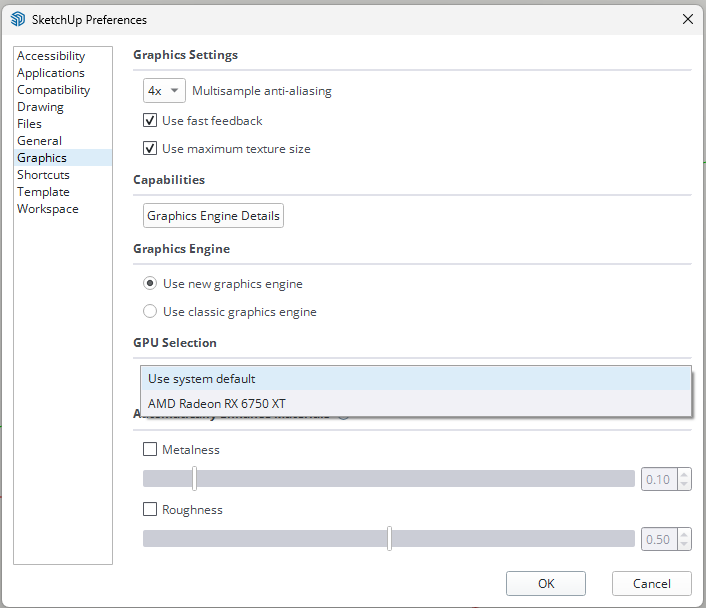Choose AMD Radeon RX 6750 XT option

coord(415,403)
